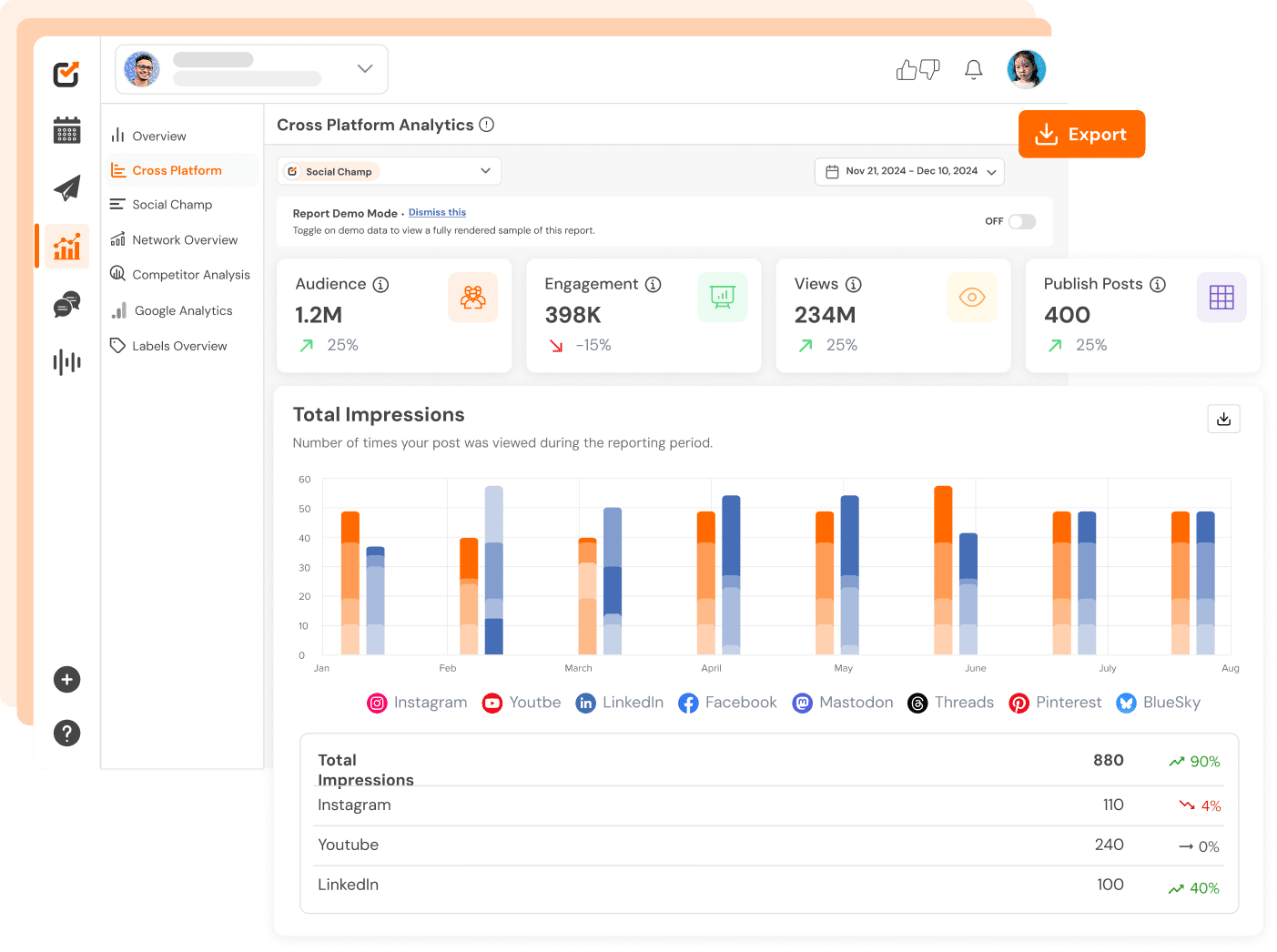Open the calendar icon in left sidebar

click(66, 130)
